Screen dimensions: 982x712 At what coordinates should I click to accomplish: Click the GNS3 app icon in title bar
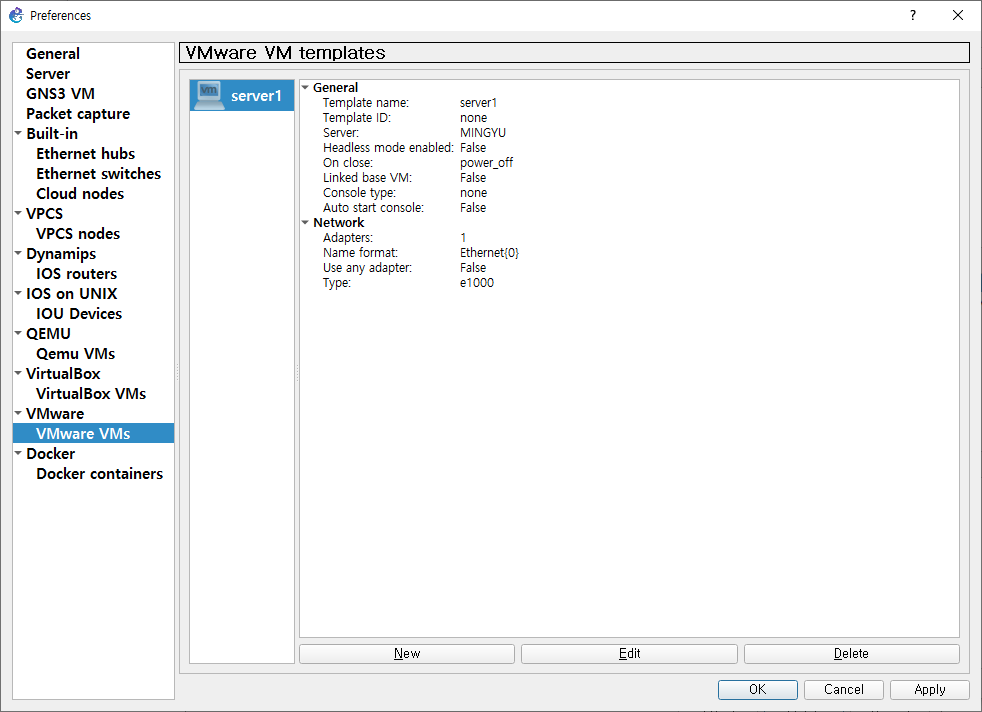point(16,15)
